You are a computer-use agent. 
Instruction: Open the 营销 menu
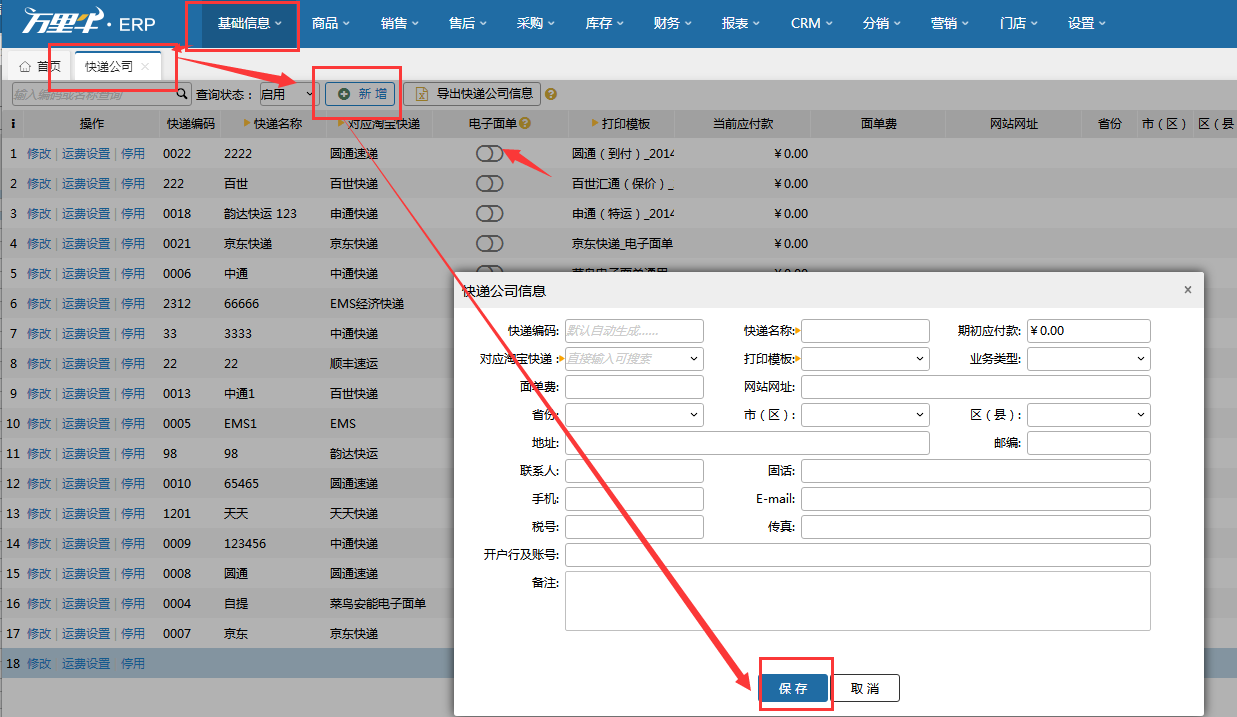point(948,23)
